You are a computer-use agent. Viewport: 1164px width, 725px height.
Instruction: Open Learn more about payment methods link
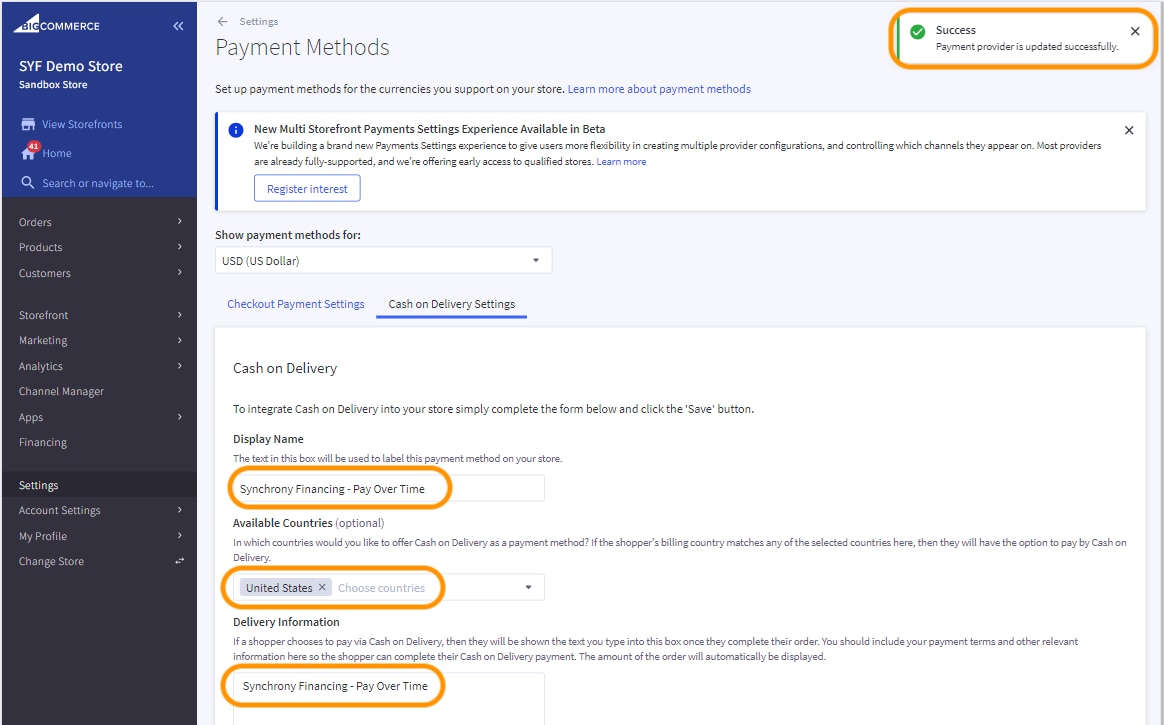(659, 89)
